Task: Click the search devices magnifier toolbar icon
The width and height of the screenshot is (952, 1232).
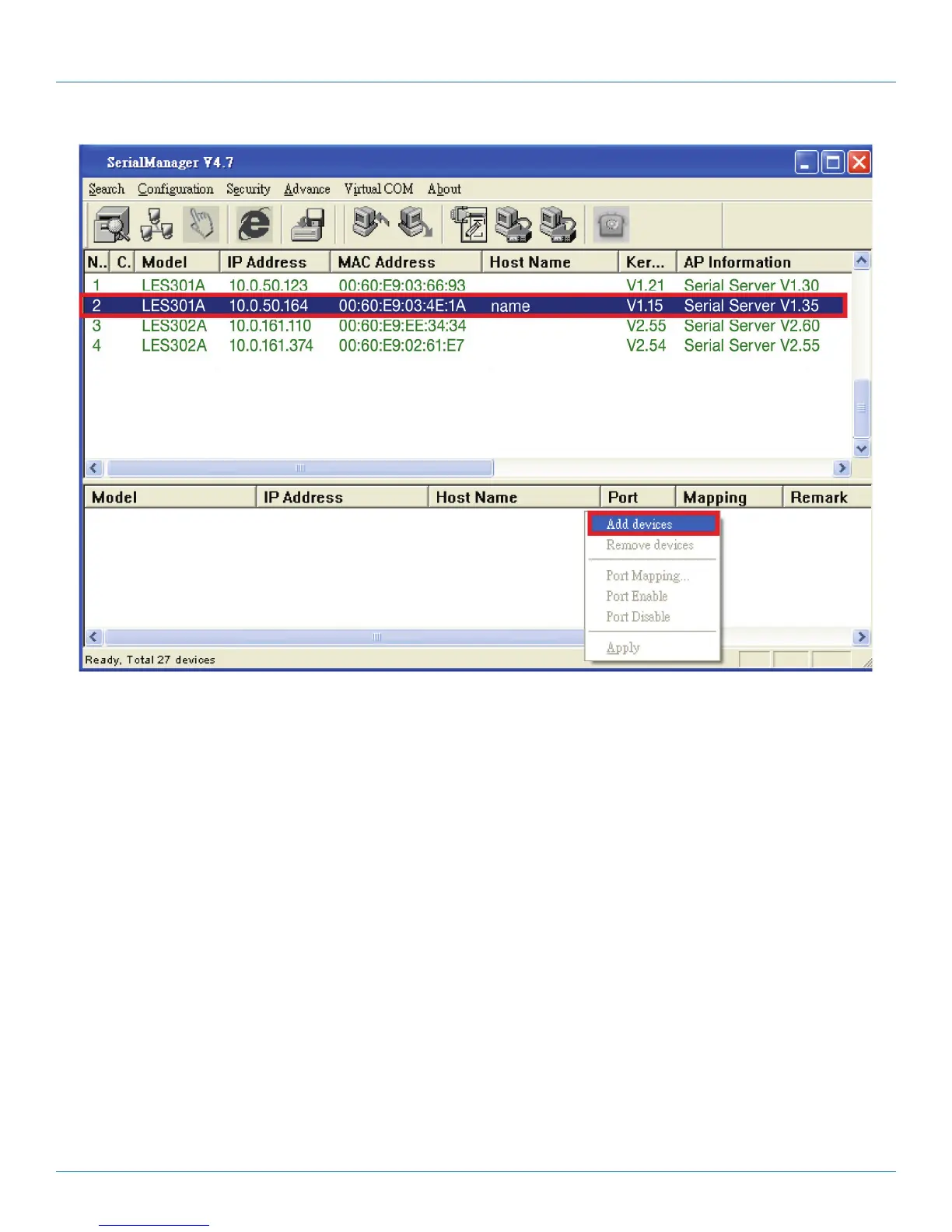Action: 111,225
